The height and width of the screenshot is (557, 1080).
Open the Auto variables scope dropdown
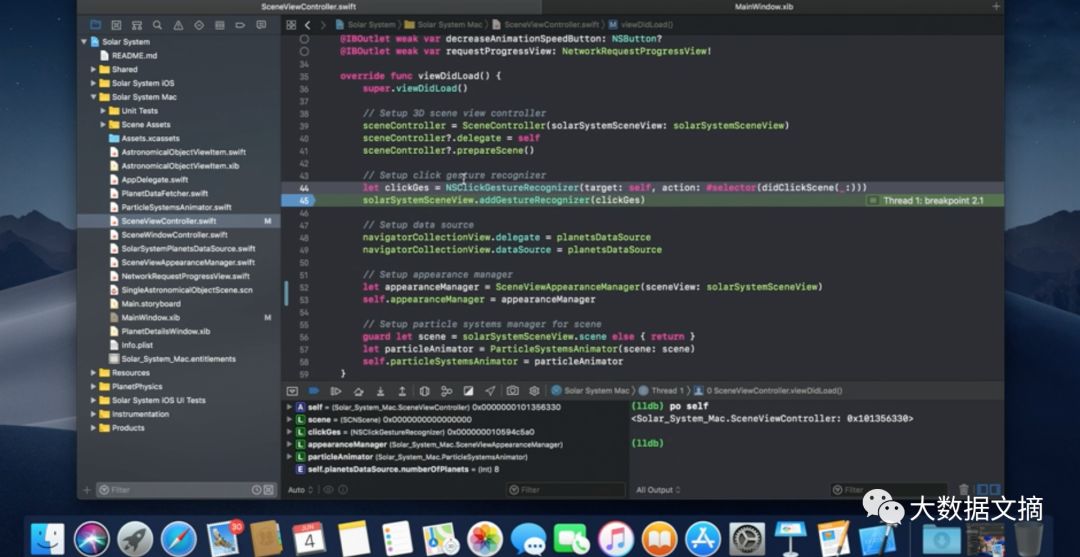click(300, 490)
